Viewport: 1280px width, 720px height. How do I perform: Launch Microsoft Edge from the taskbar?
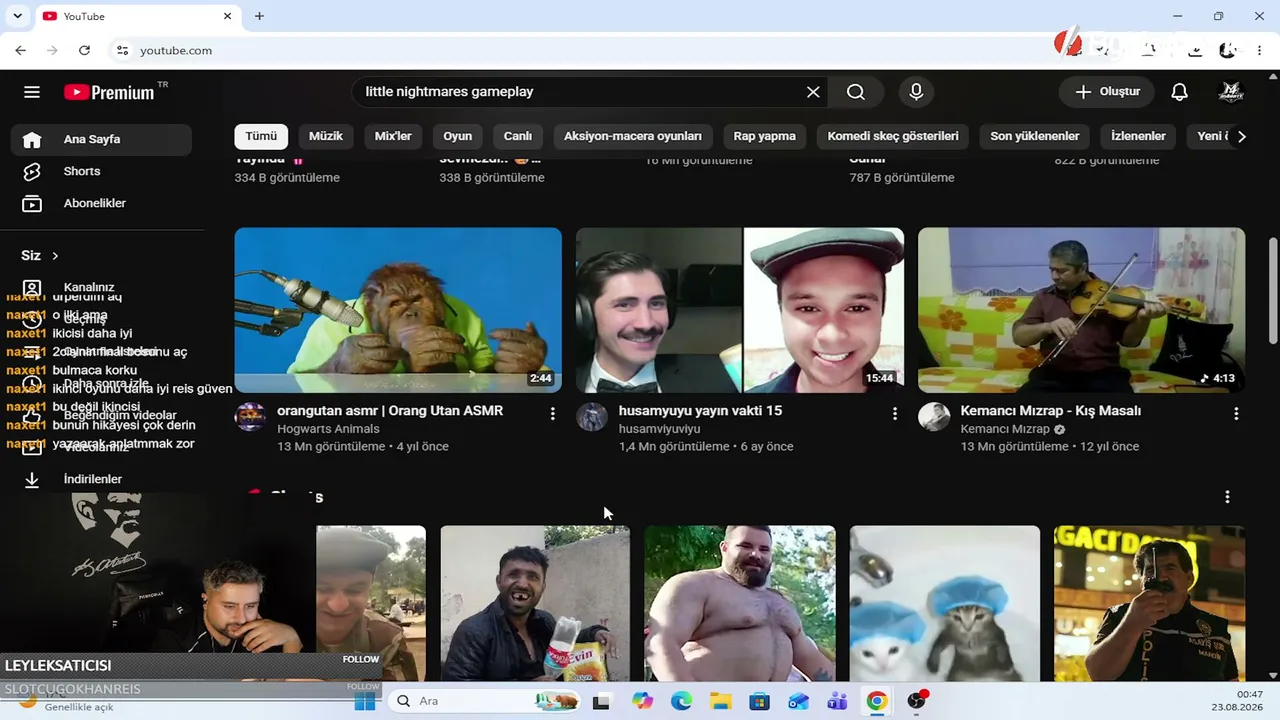681,701
